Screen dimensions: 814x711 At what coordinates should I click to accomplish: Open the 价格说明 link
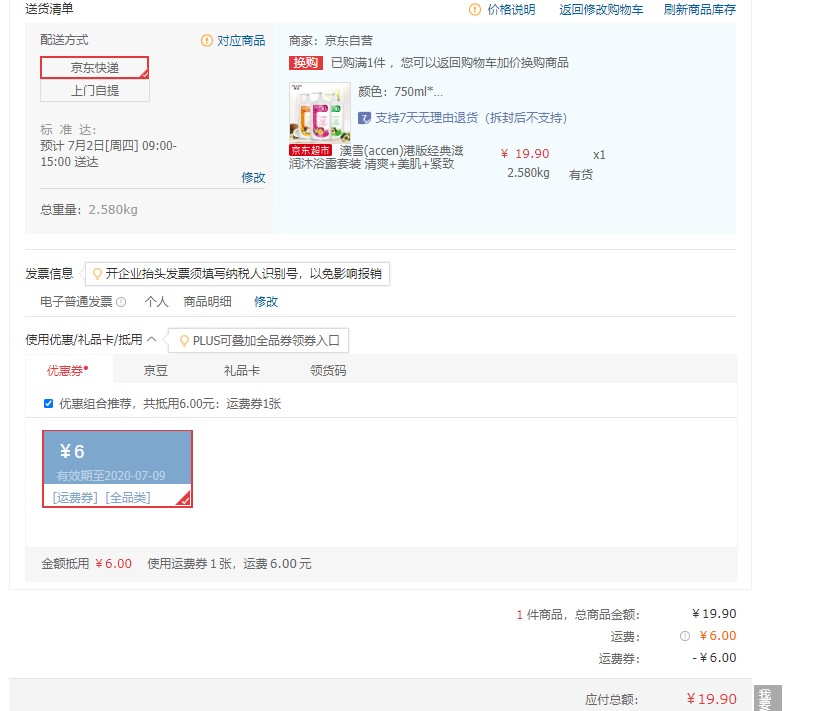click(x=511, y=10)
